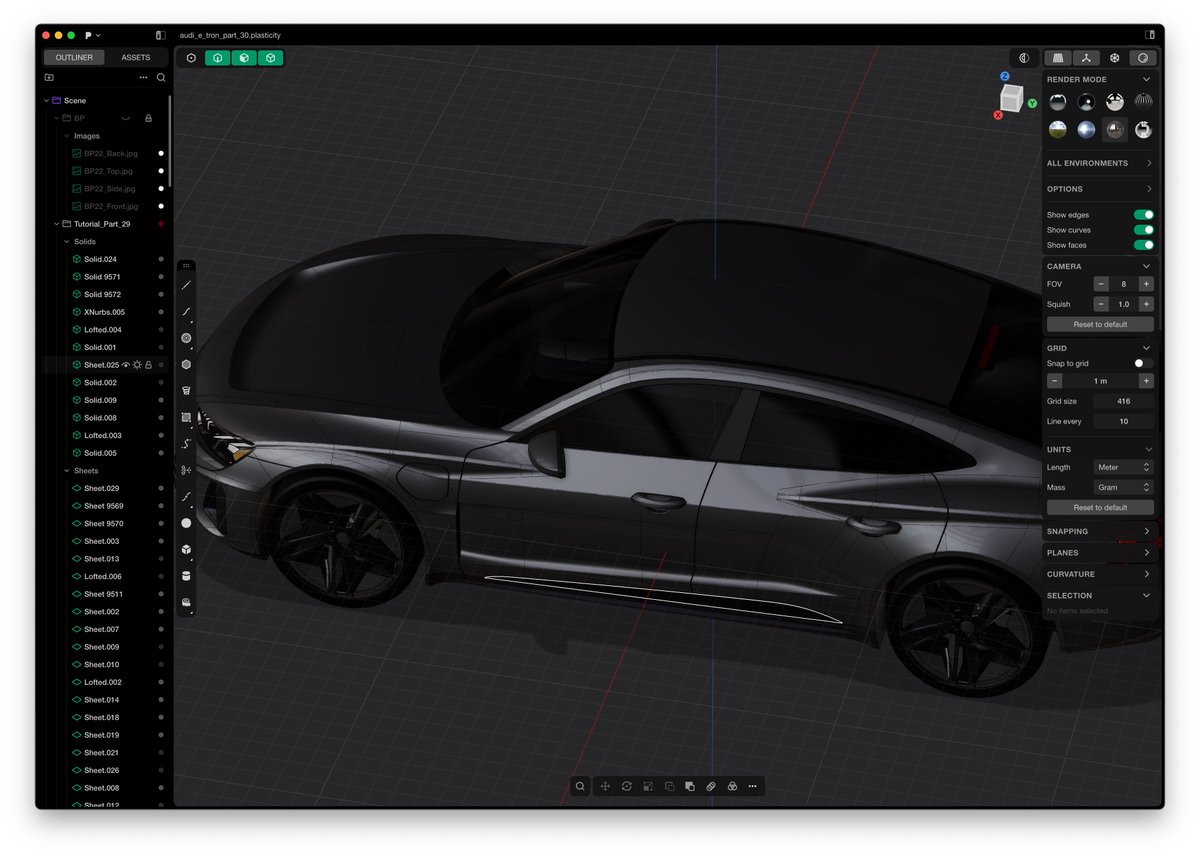This screenshot has width=1200, height=856.
Task: Select the Line tool in left toolbar
Action: (x=186, y=285)
